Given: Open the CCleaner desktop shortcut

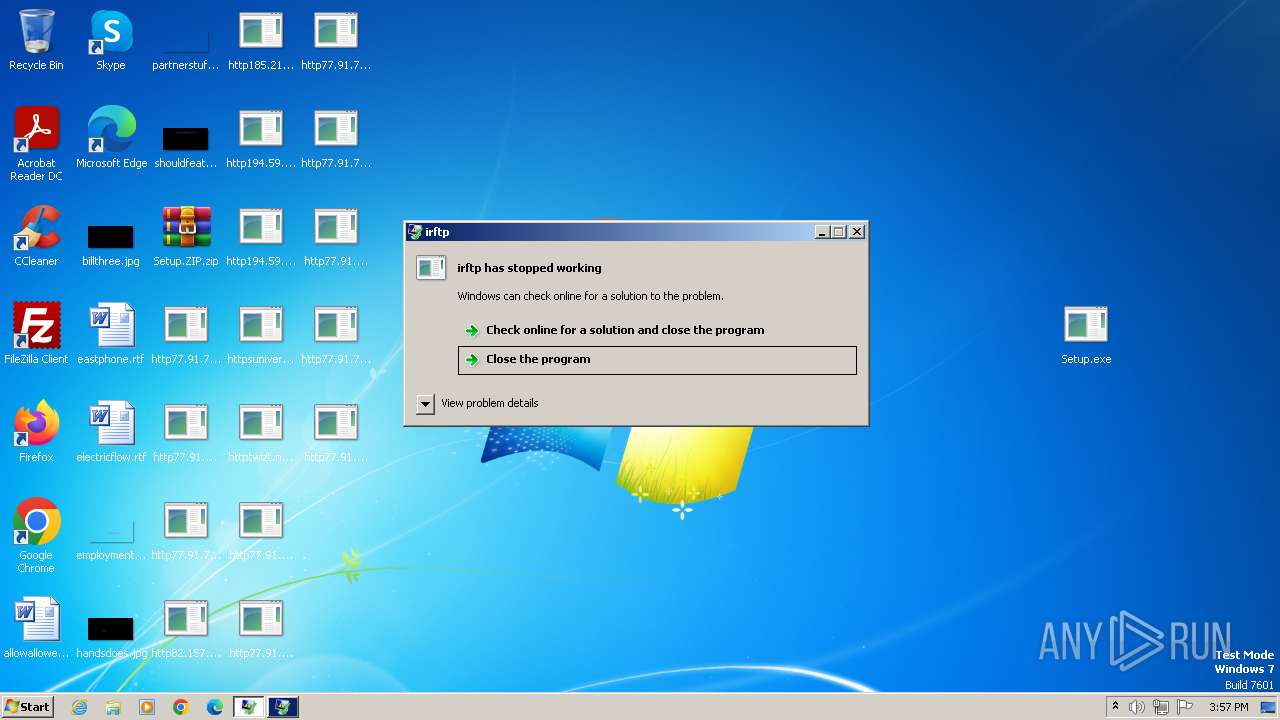Looking at the screenshot, I should point(36,236).
